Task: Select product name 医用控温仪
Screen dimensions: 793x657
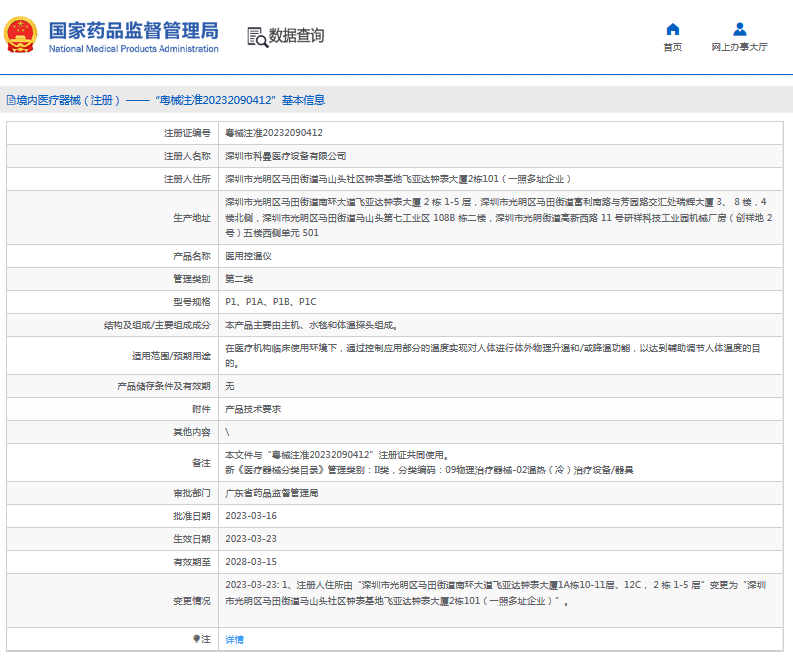Action: click(248, 256)
